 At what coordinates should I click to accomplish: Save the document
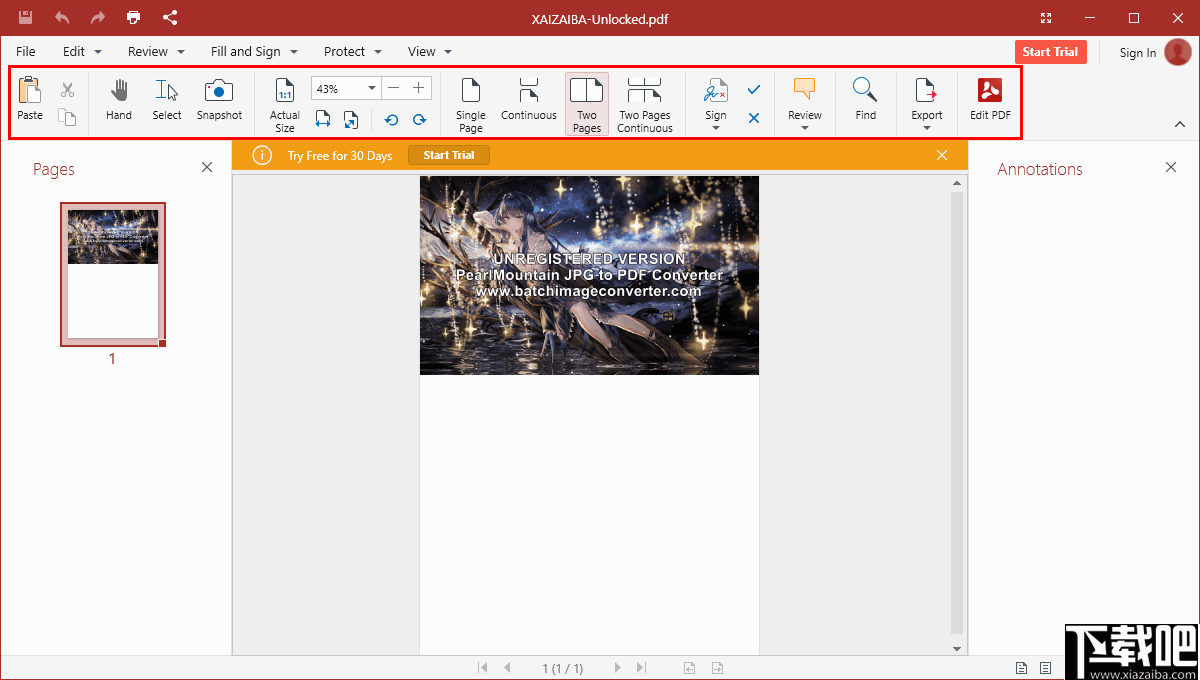point(25,17)
